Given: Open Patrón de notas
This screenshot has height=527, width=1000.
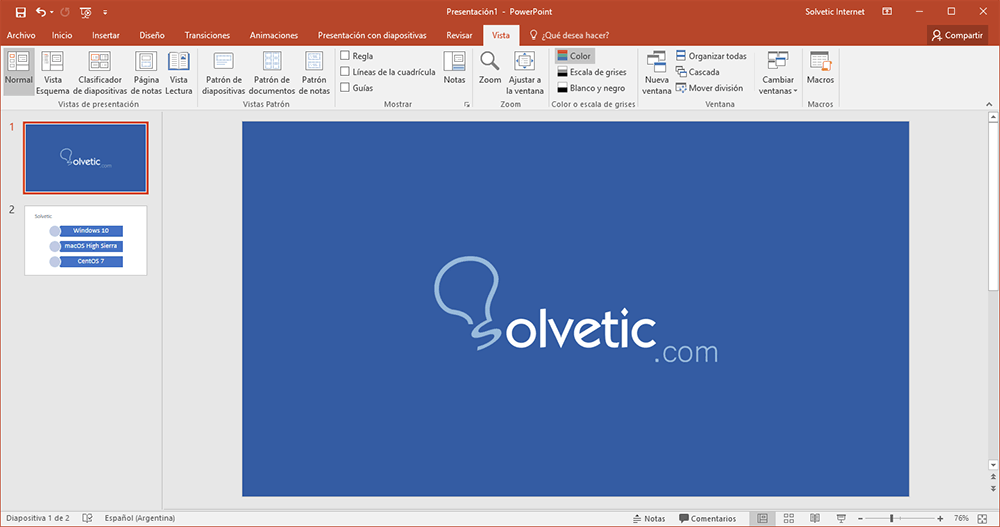Looking at the screenshot, I should tap(314, 71).
